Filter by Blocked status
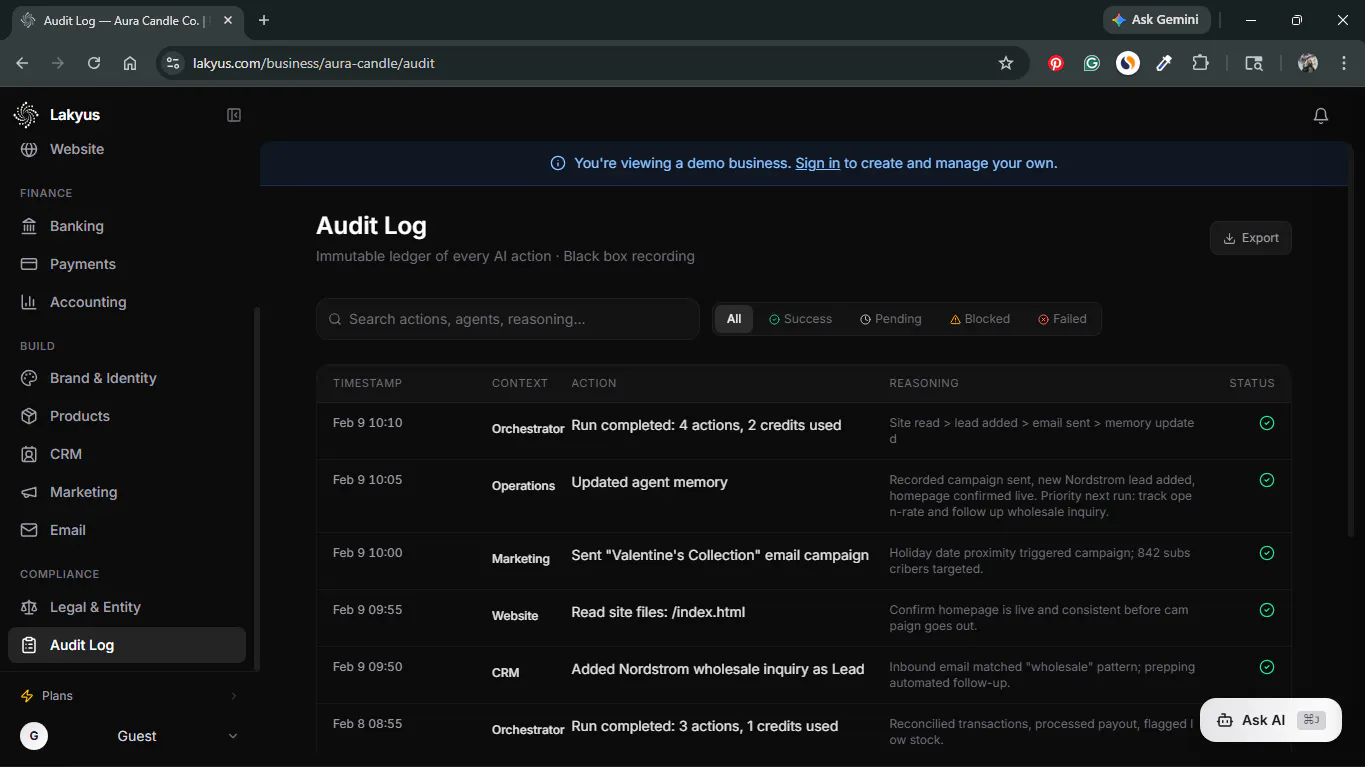Viewport: 1365px width, 767px height. tap(980, 319)
